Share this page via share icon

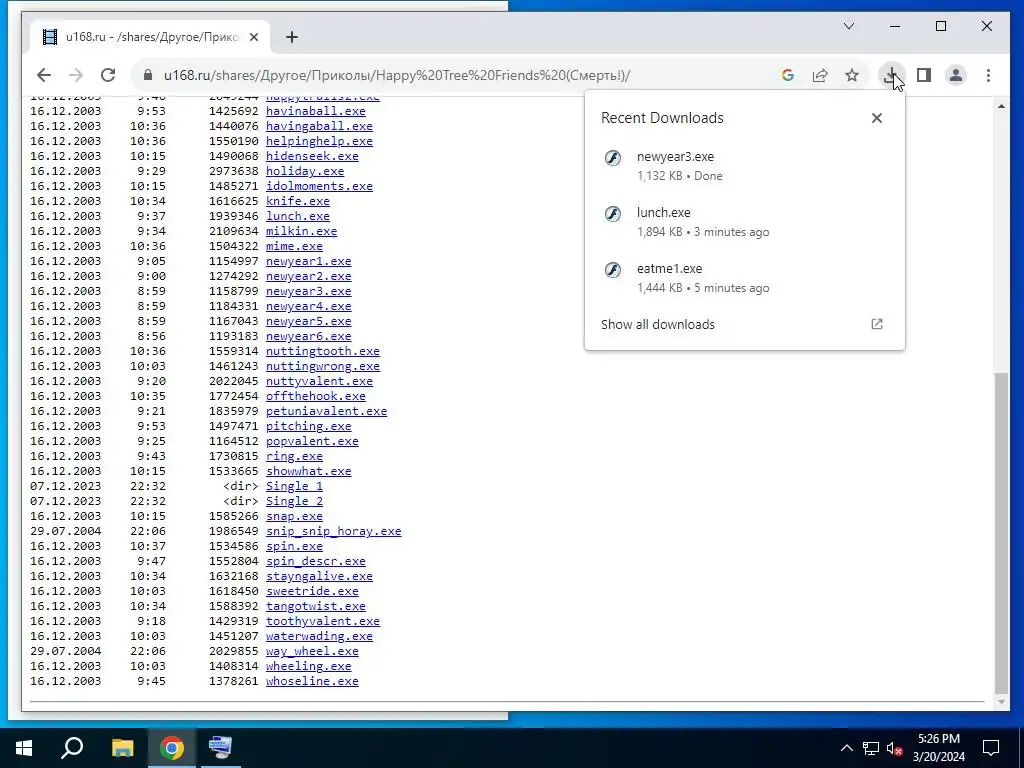point(820,75)
